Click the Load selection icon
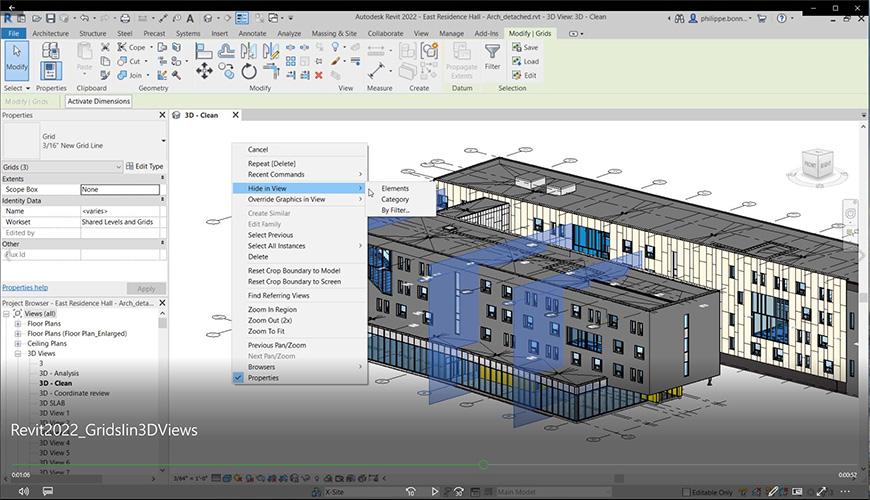 pos(517,62)
